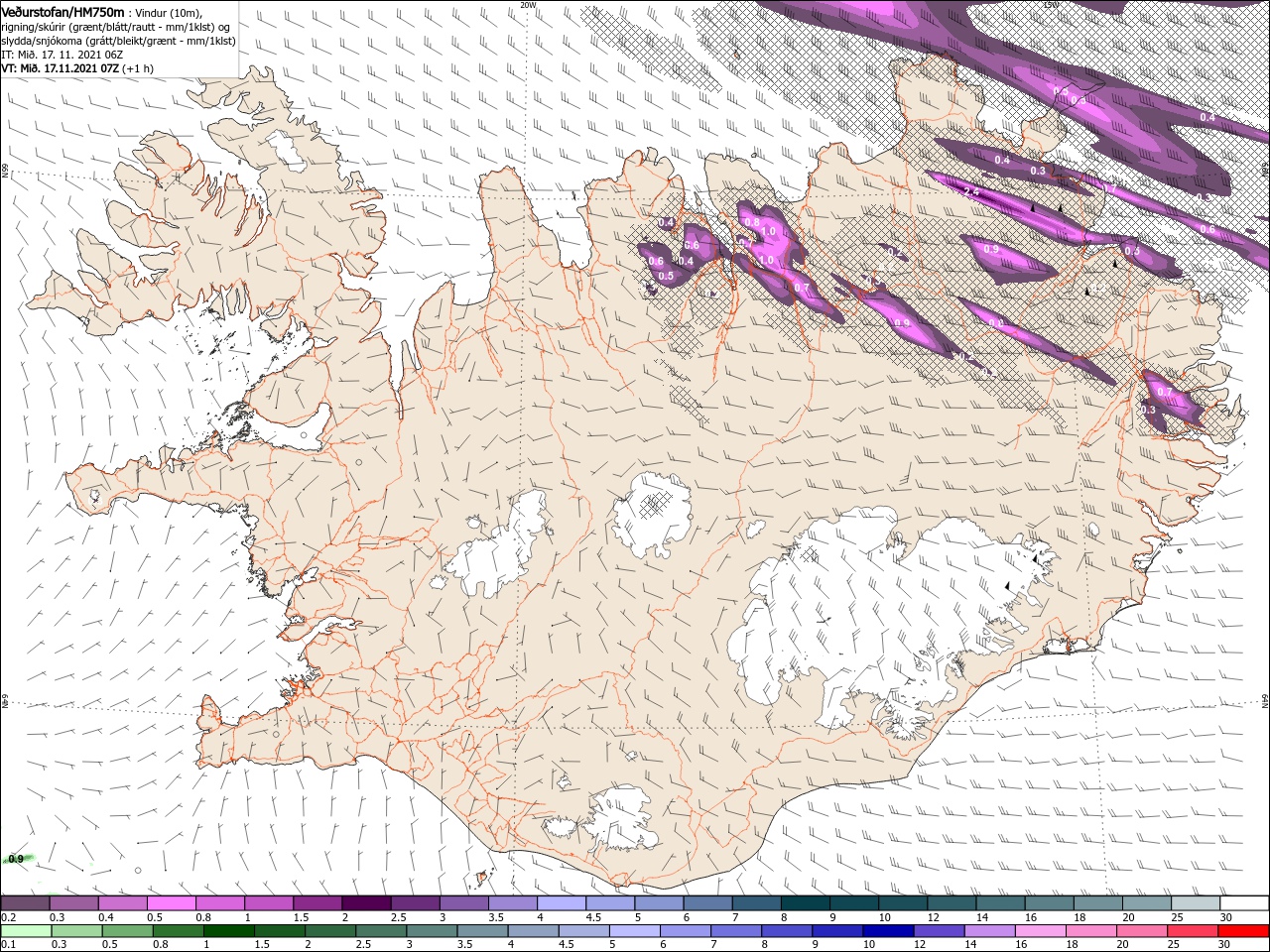Click the 20W longitude label at top
This screenshot has height=952, width=1270.
tap(528, 5)
